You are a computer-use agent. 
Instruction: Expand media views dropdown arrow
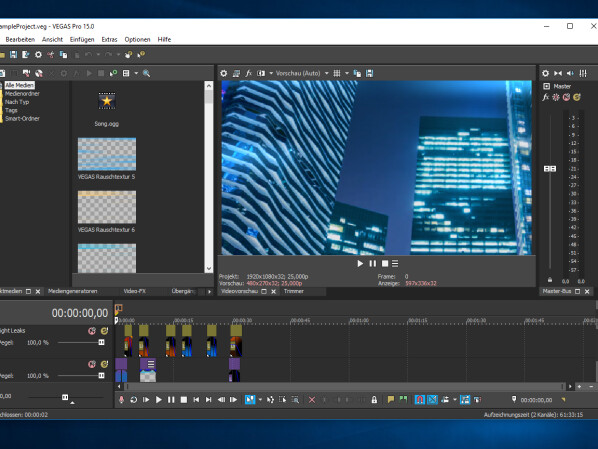pos(136,73)
